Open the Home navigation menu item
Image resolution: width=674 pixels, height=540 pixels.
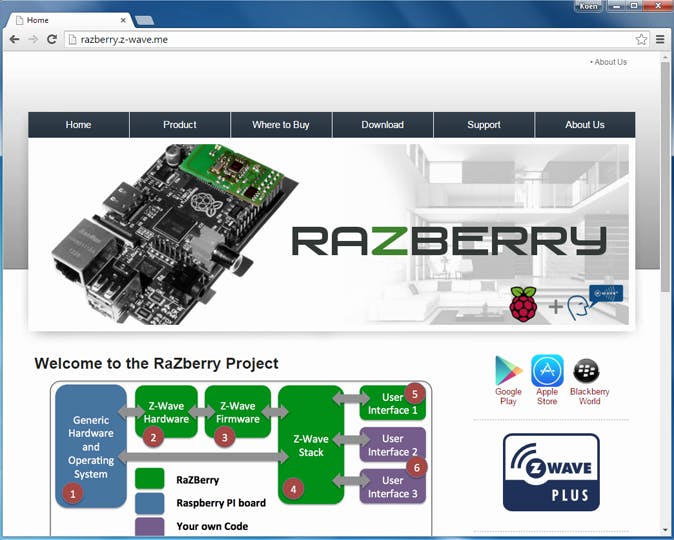pos(78,125)
